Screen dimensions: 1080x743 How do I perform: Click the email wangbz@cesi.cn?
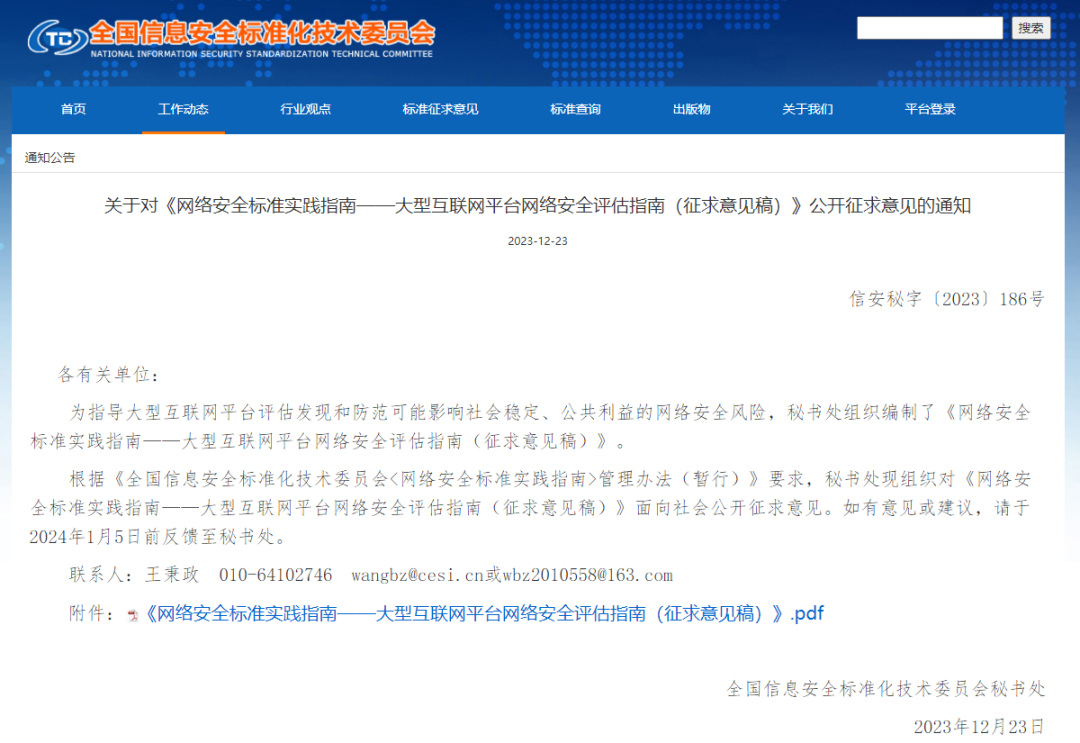pos(417,575)
